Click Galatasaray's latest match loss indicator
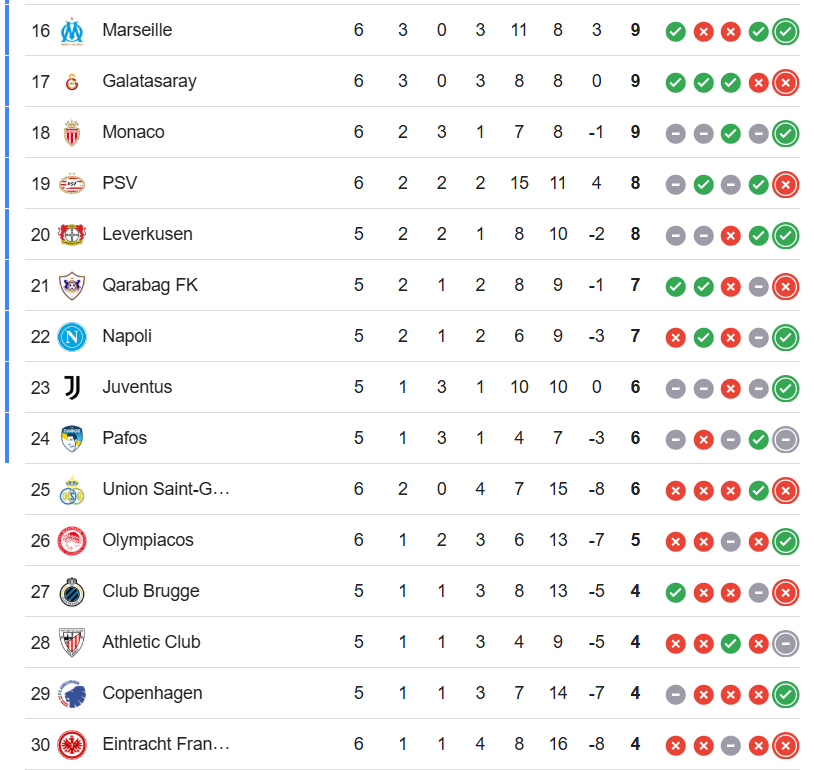Screen dimensions: 814x770 [785, 83]
